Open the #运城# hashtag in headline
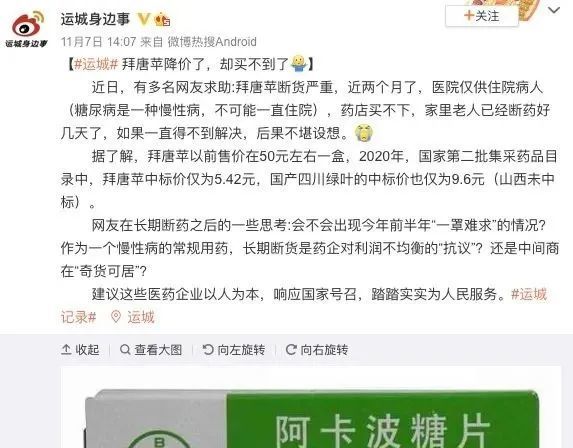 (96, 64)
